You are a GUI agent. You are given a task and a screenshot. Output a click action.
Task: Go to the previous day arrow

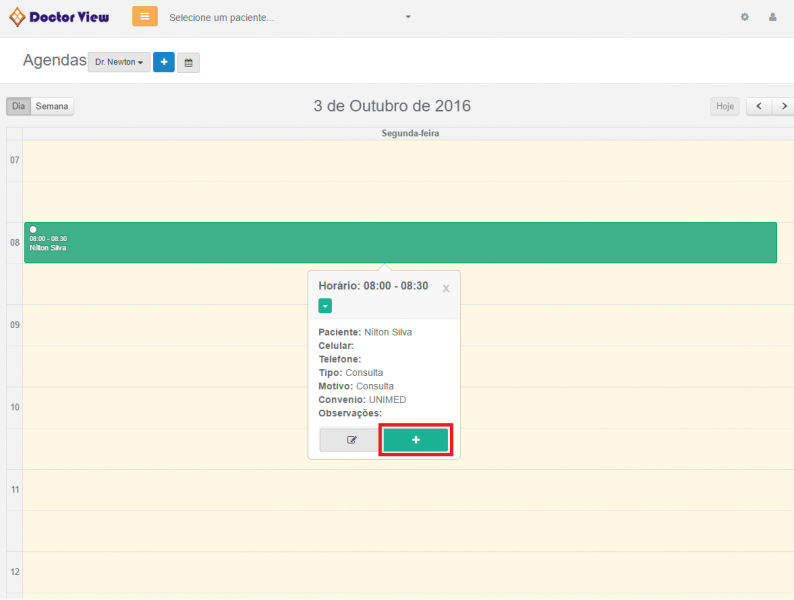tap(759, 106)
